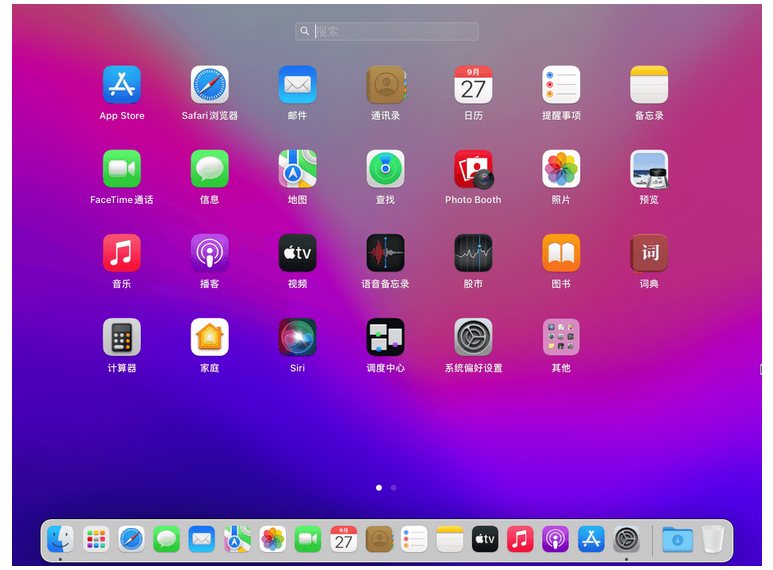
Task: Start FaceTime通话 from Launchpad
Action: pyautogui.click(x=122, y=169)
